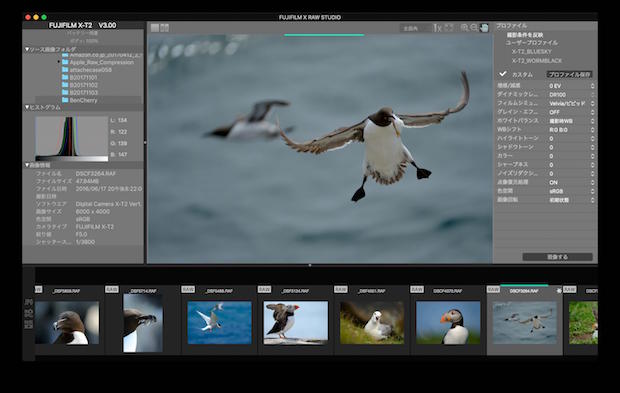Click the B20171102 folder icon
Screen dimensions: 620x393
pyautogui.click(x=65, y=85)
